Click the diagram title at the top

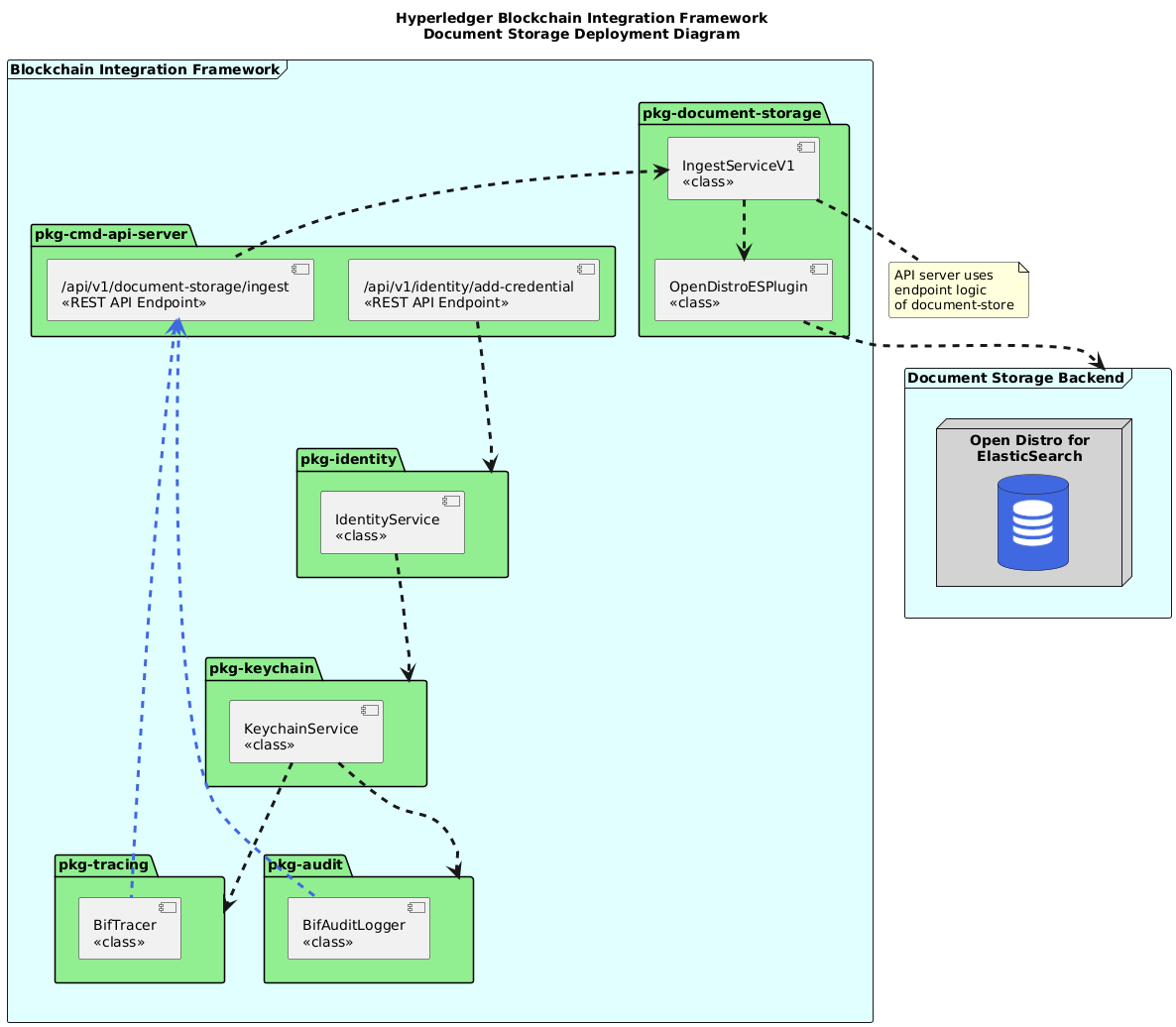[581, 26]
